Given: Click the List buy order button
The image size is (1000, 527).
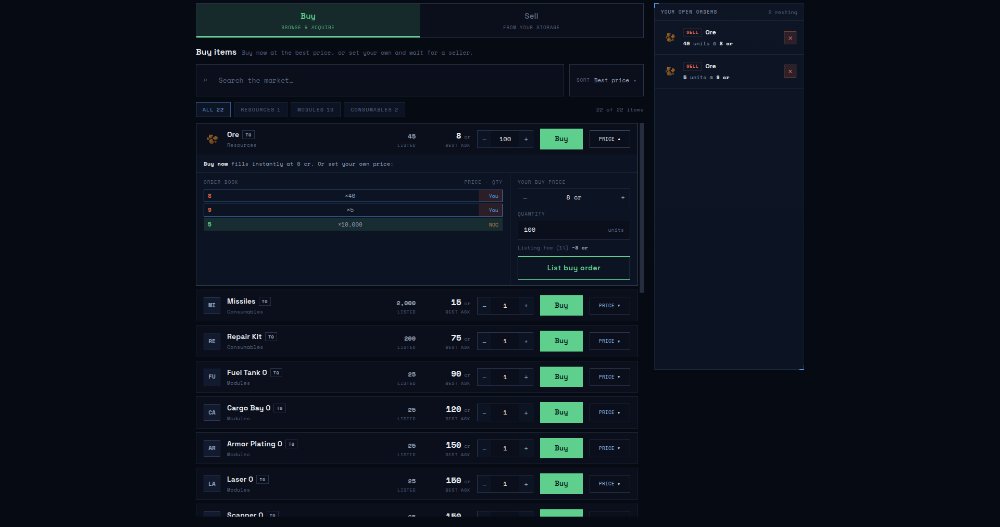Looking at the screenshot, I should click(573, 268).
